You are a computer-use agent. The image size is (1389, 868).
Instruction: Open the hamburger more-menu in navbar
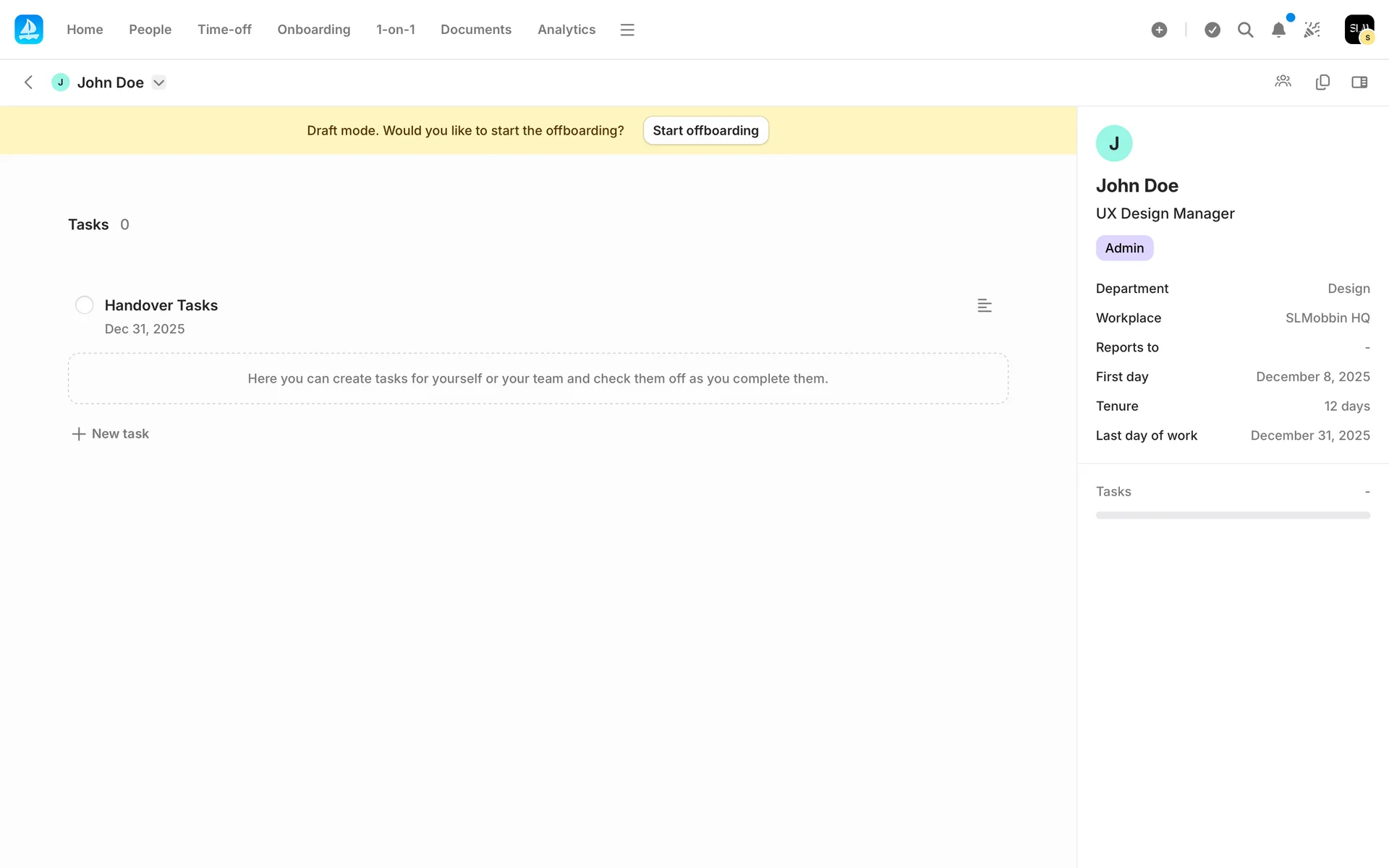(627, 30)
